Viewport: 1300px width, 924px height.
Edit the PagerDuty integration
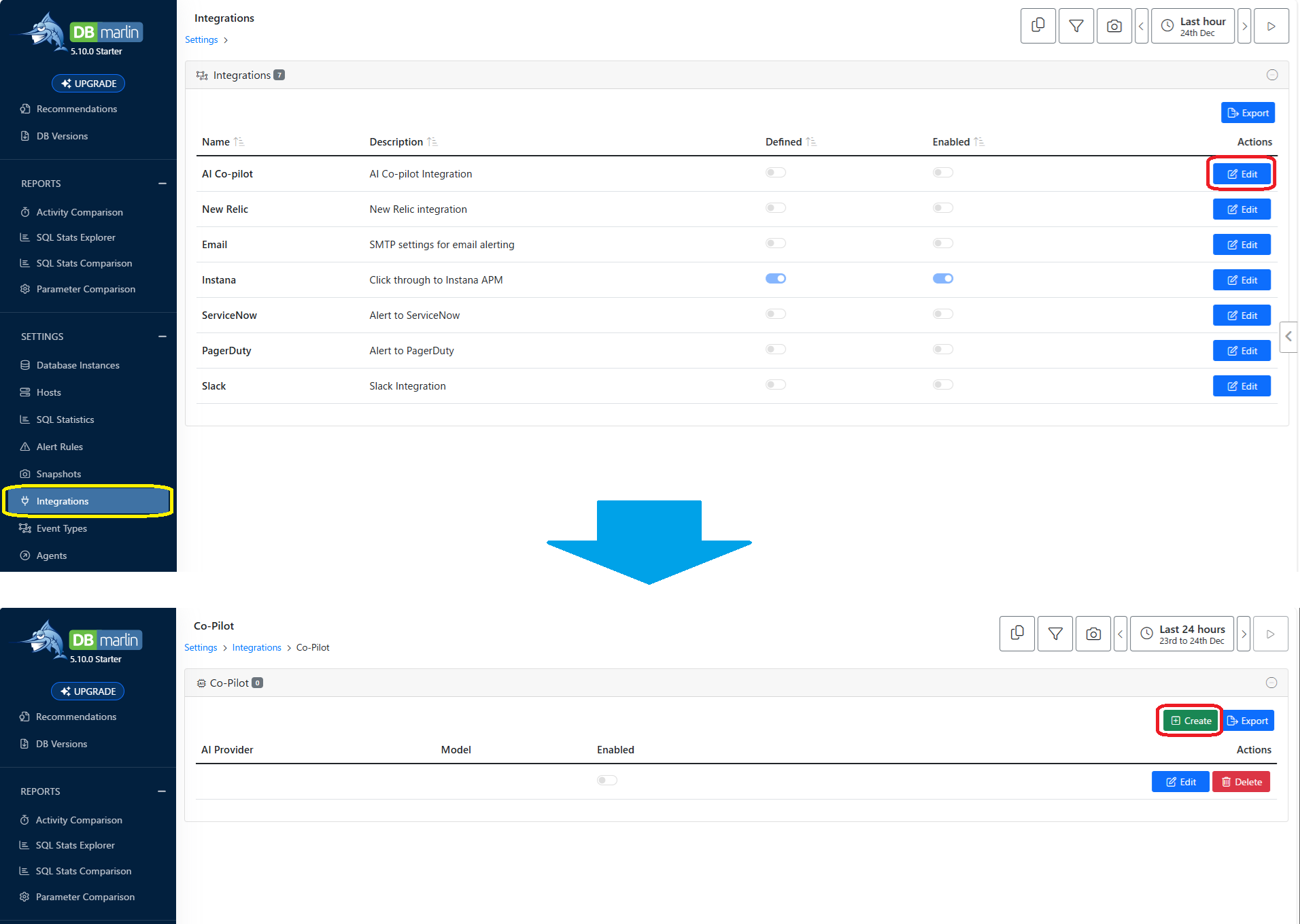click(1242, 351)
